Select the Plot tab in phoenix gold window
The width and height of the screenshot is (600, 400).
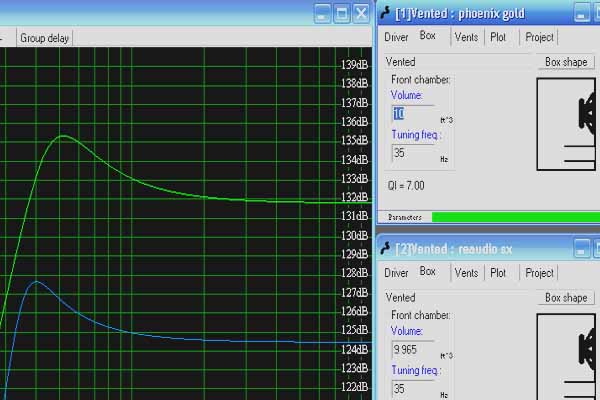coord(498,37)
